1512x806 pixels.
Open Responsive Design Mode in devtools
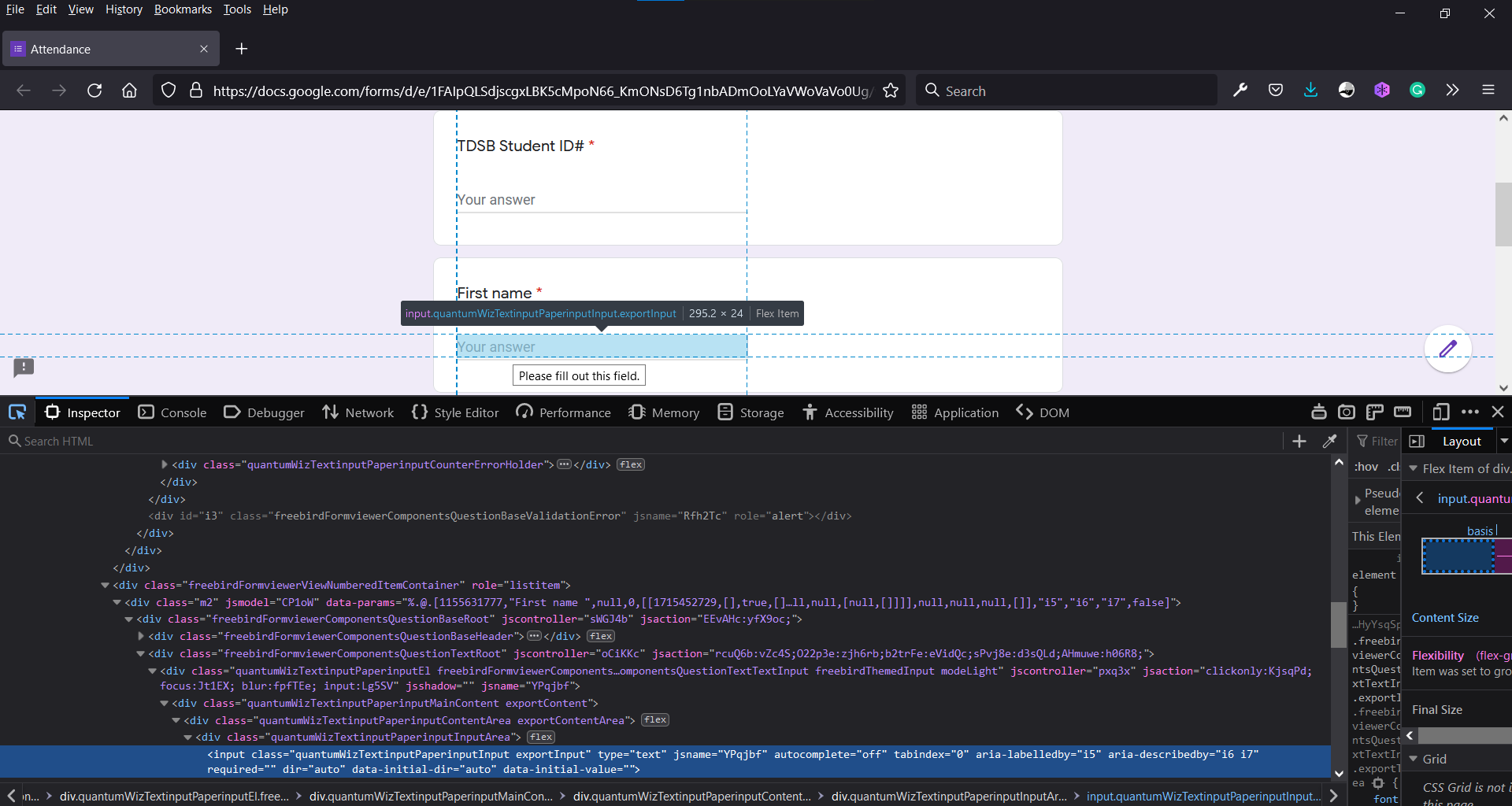click(x=1442, y=412)
